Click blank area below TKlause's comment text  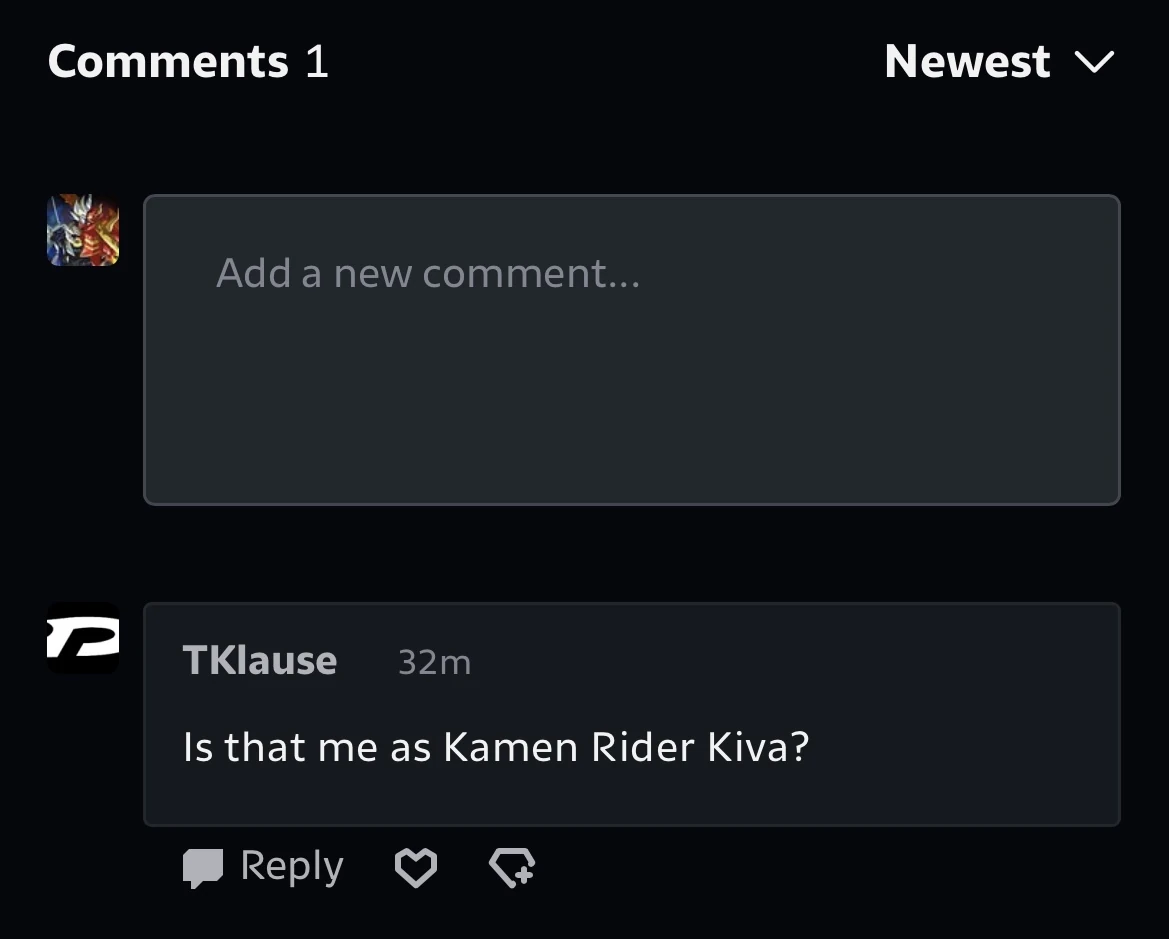pyautogui.click(x=630, y=796)
